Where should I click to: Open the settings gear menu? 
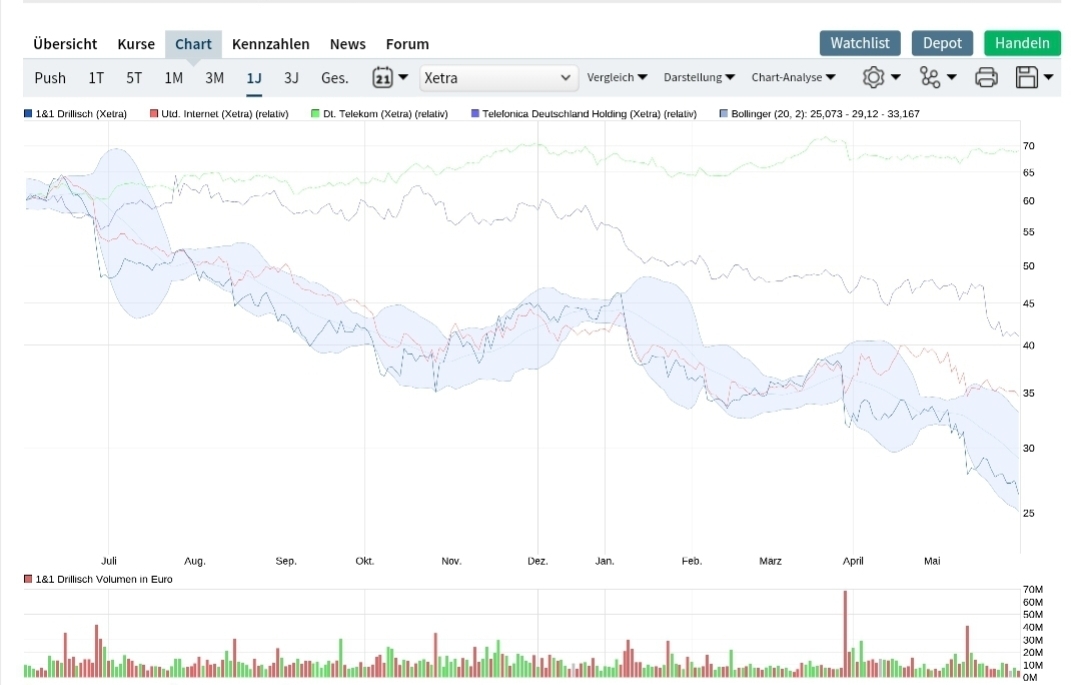tap(875, 77)
